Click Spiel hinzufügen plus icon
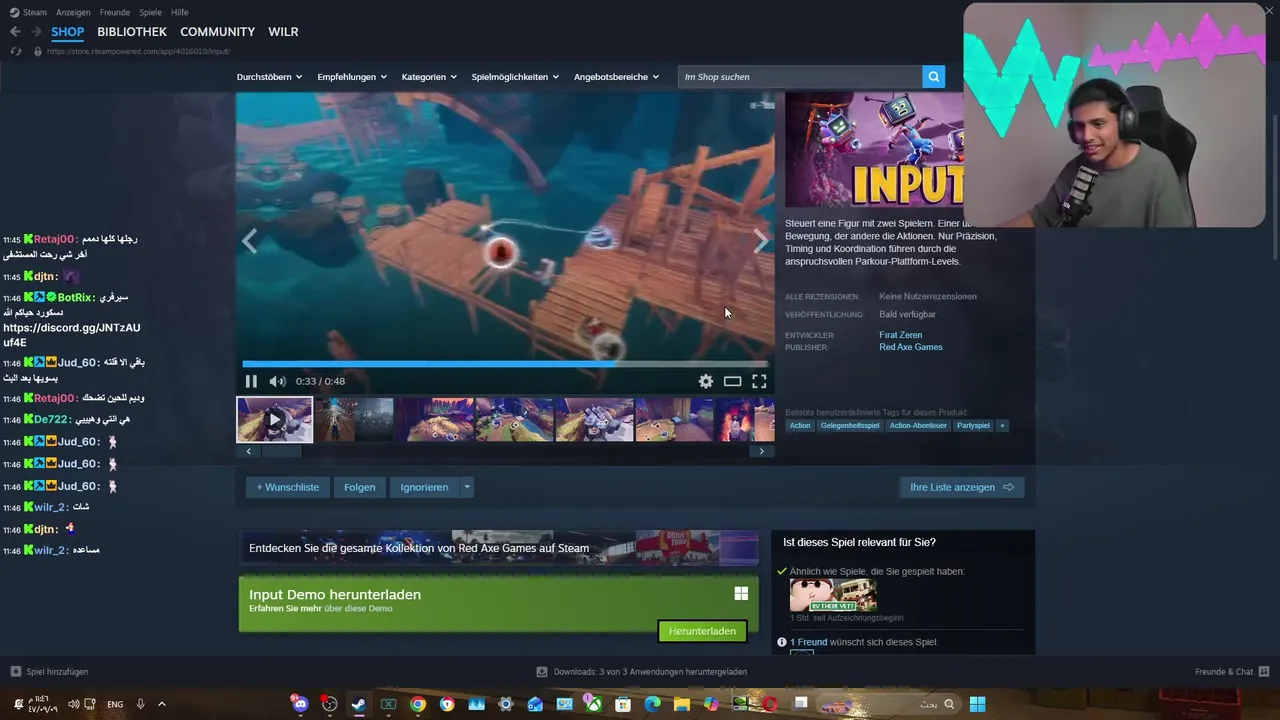This screenshot has width=1280, height=720. (x=15, y=672)
